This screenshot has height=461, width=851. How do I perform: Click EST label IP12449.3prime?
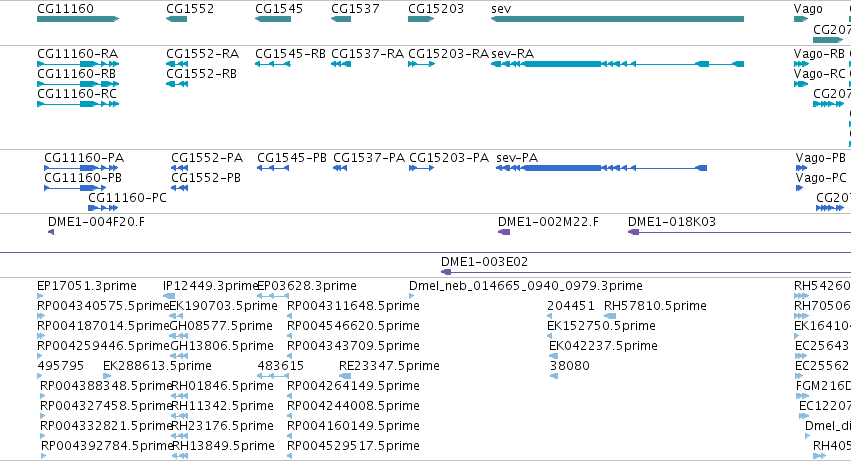click(211, 286)
